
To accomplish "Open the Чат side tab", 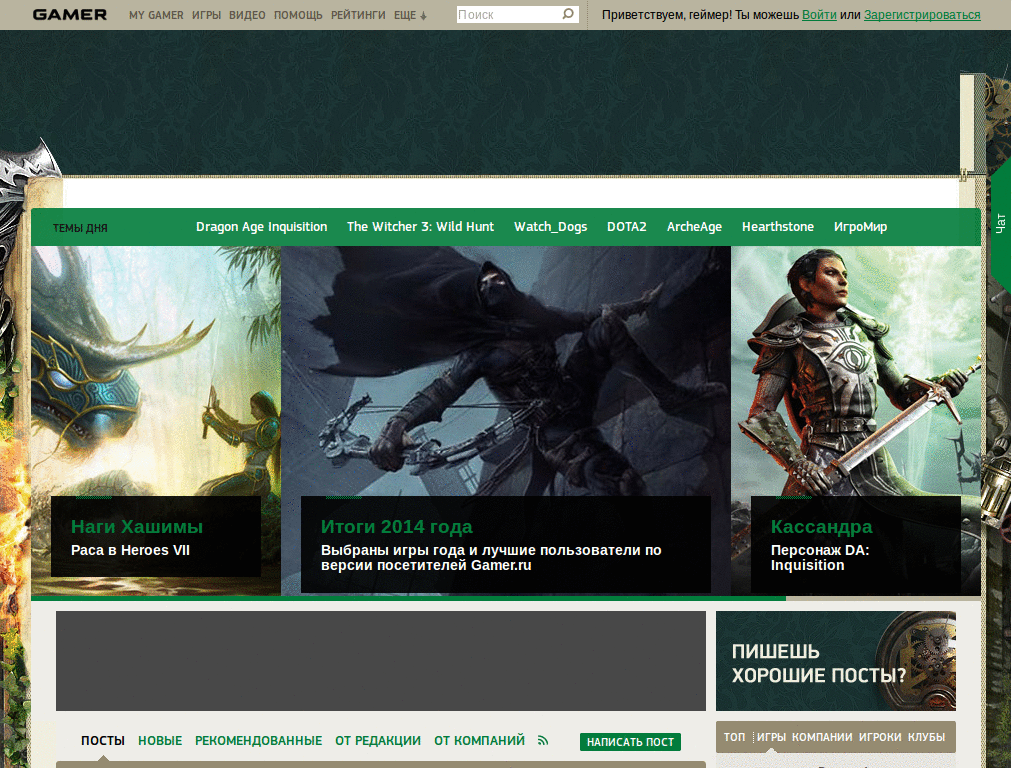I will click(1000, 223).
